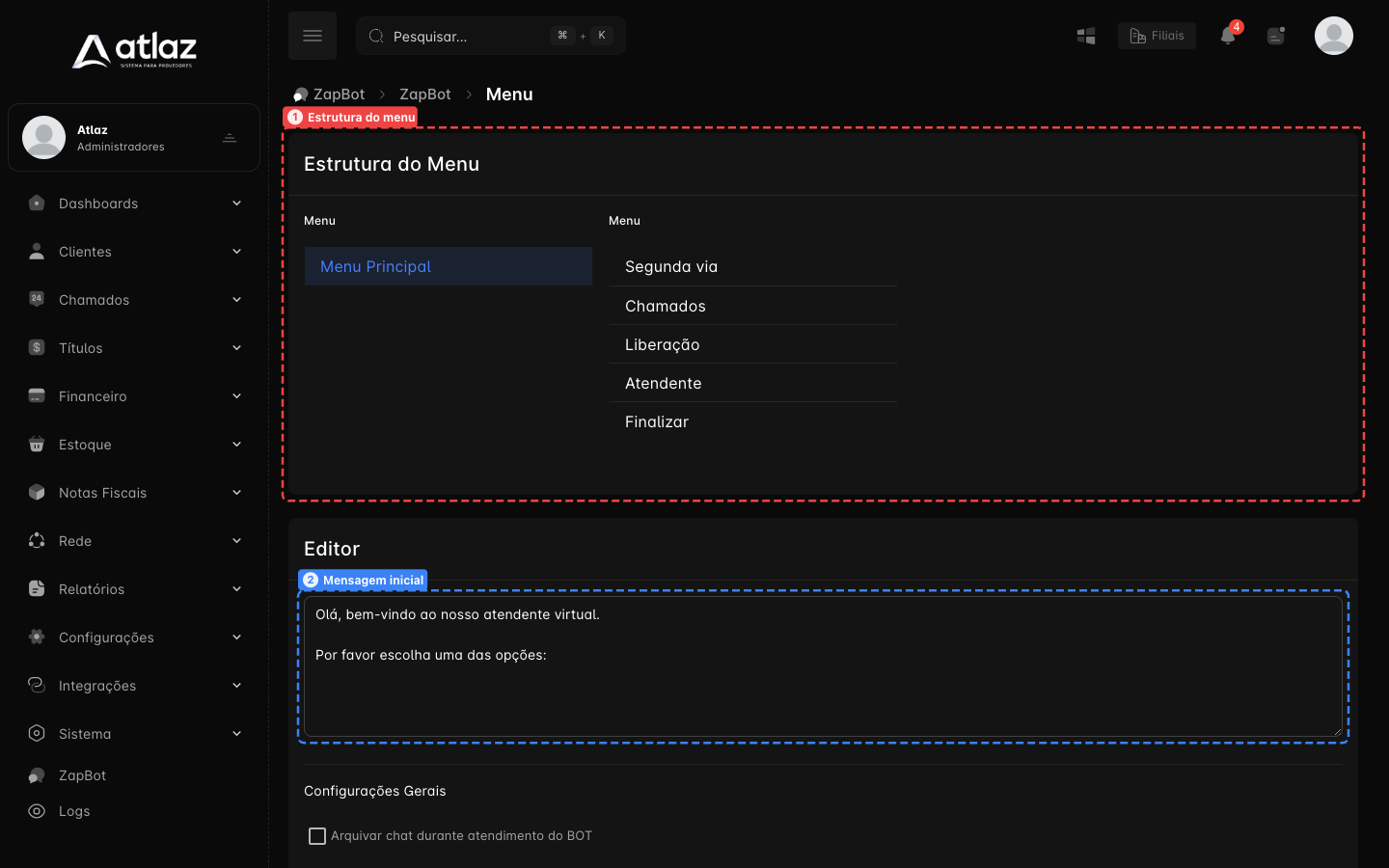Expand the Títulos chevron

coord(236,348)
